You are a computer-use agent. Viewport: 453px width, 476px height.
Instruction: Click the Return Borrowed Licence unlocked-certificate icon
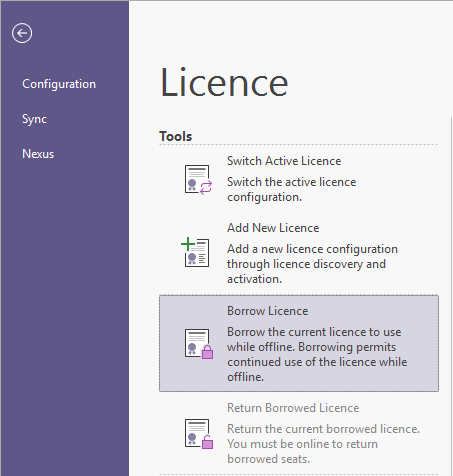pos(199,434)
